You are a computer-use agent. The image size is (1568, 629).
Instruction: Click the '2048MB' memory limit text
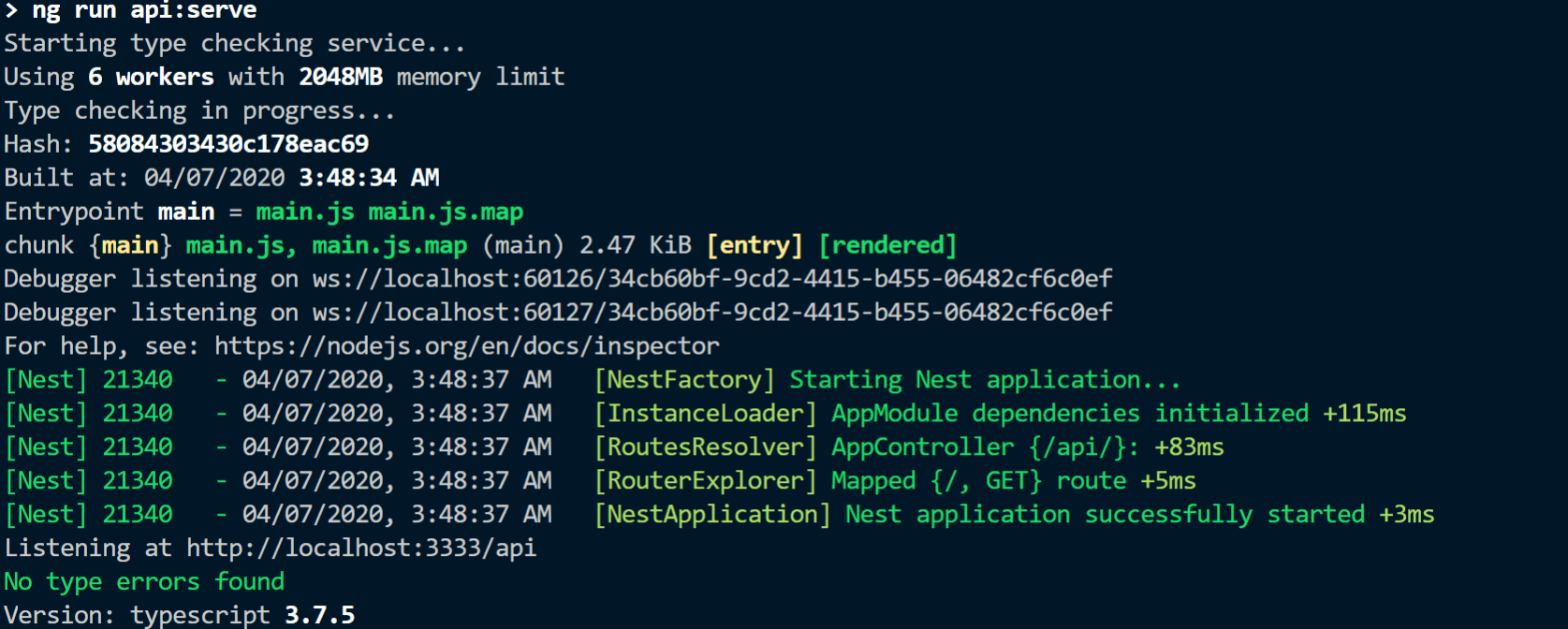coord(341,77)
